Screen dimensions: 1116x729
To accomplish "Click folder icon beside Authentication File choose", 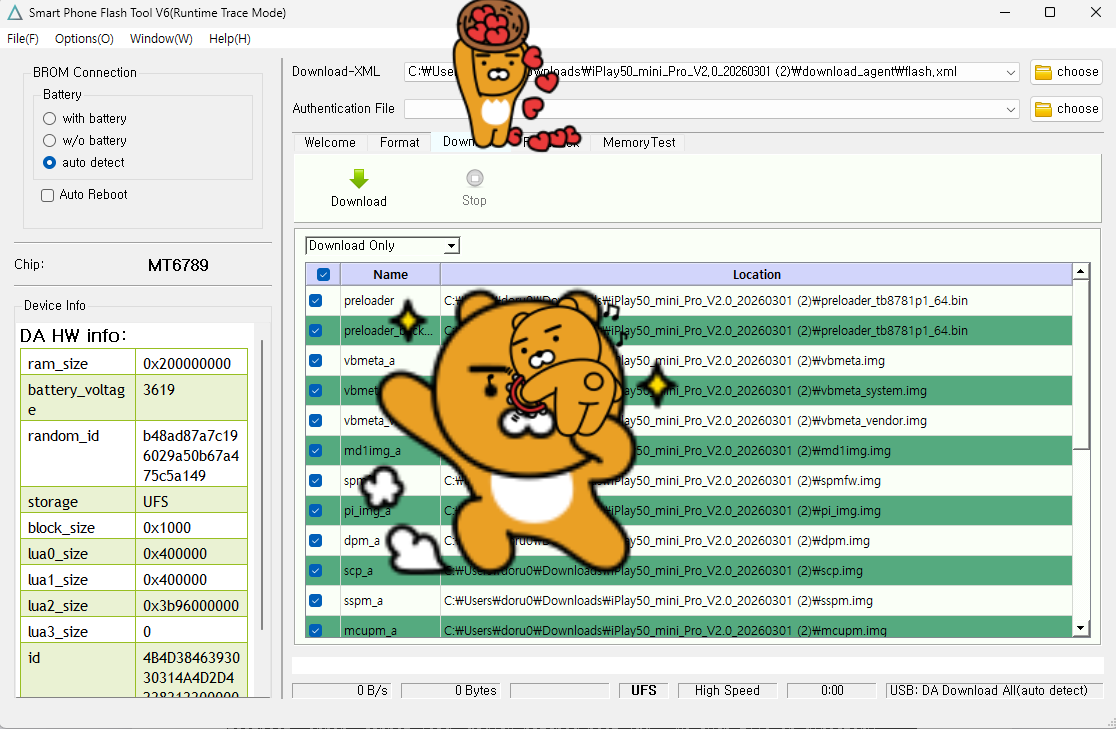I will [1043, 109].
